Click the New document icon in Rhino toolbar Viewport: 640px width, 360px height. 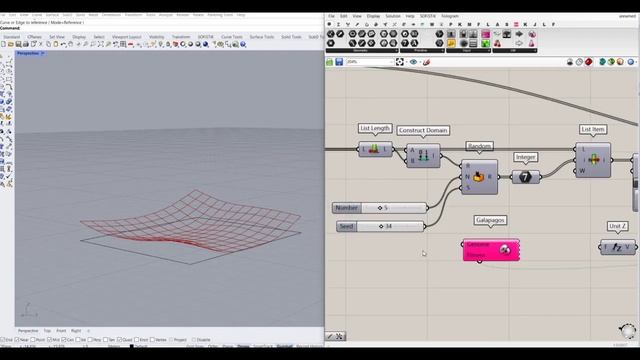point(3,44)
